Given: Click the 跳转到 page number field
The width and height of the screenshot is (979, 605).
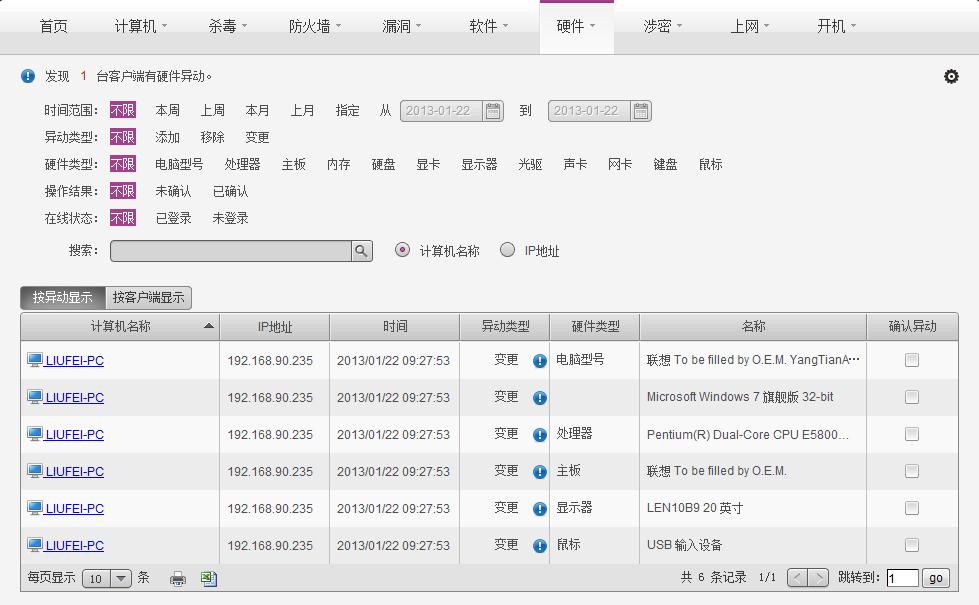Looking at the screenshot, I should [903, 578].
